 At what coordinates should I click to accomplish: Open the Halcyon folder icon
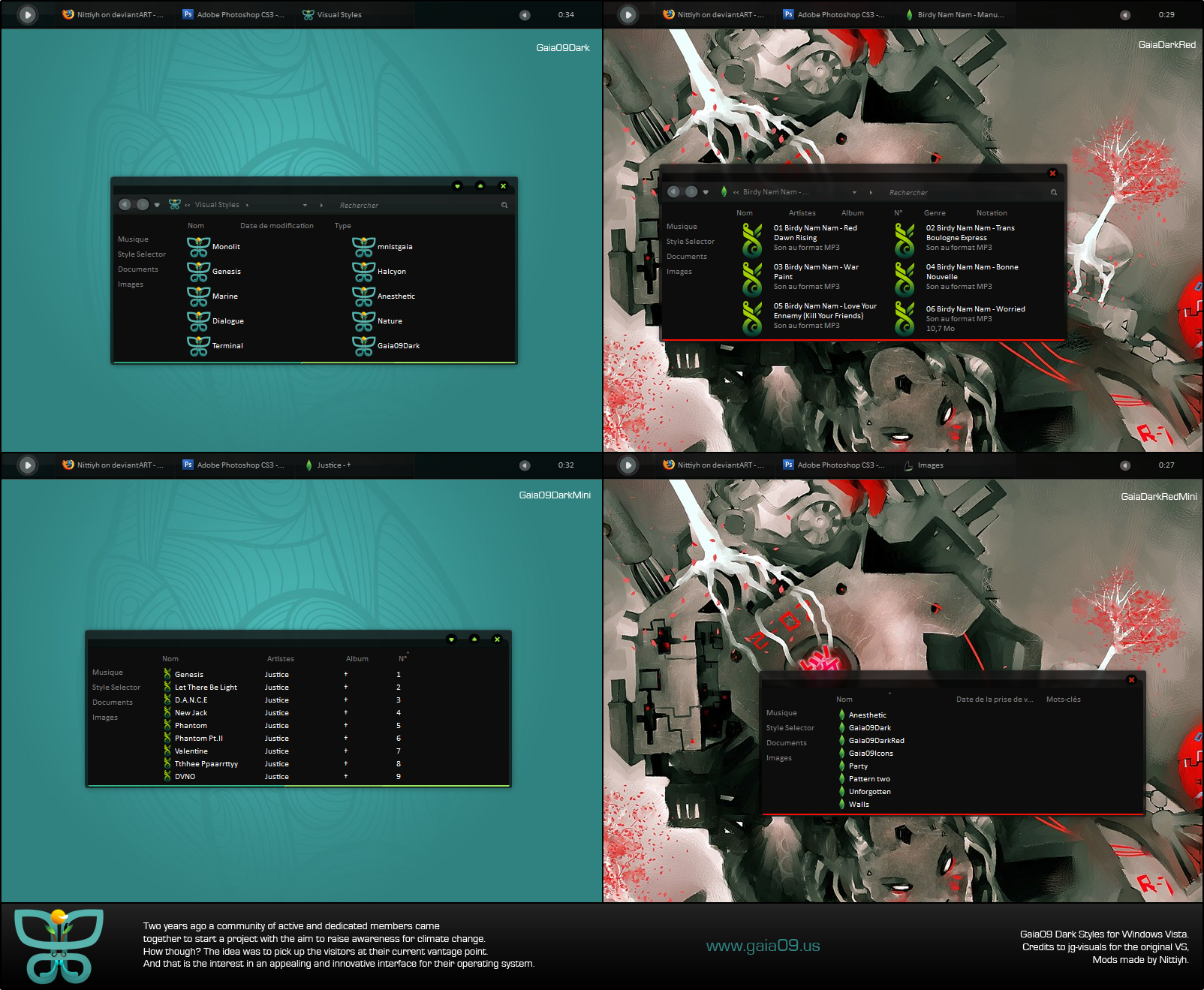pos(363,272)
